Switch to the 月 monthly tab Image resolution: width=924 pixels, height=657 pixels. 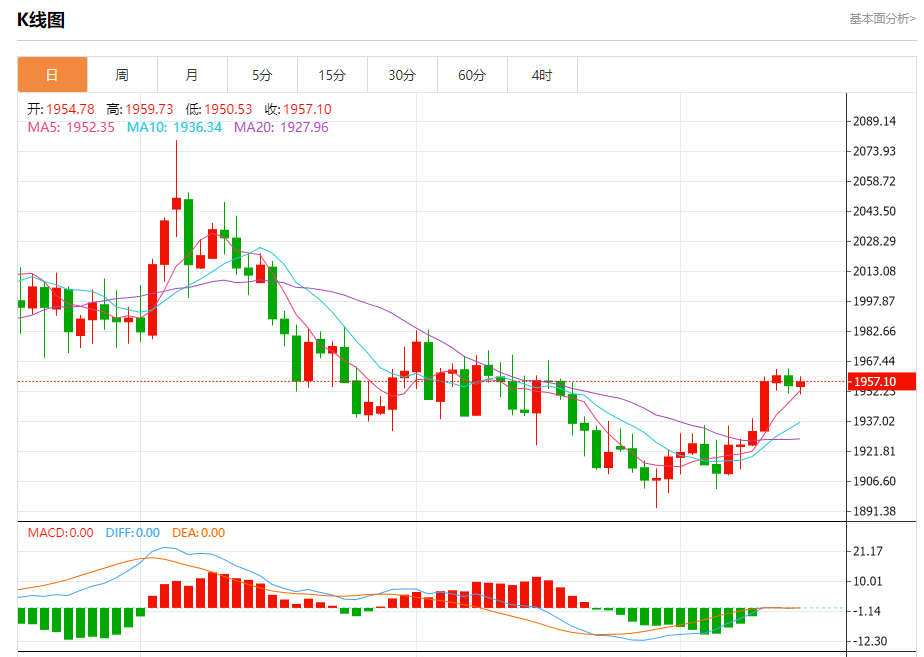click(x=192, y=75)
